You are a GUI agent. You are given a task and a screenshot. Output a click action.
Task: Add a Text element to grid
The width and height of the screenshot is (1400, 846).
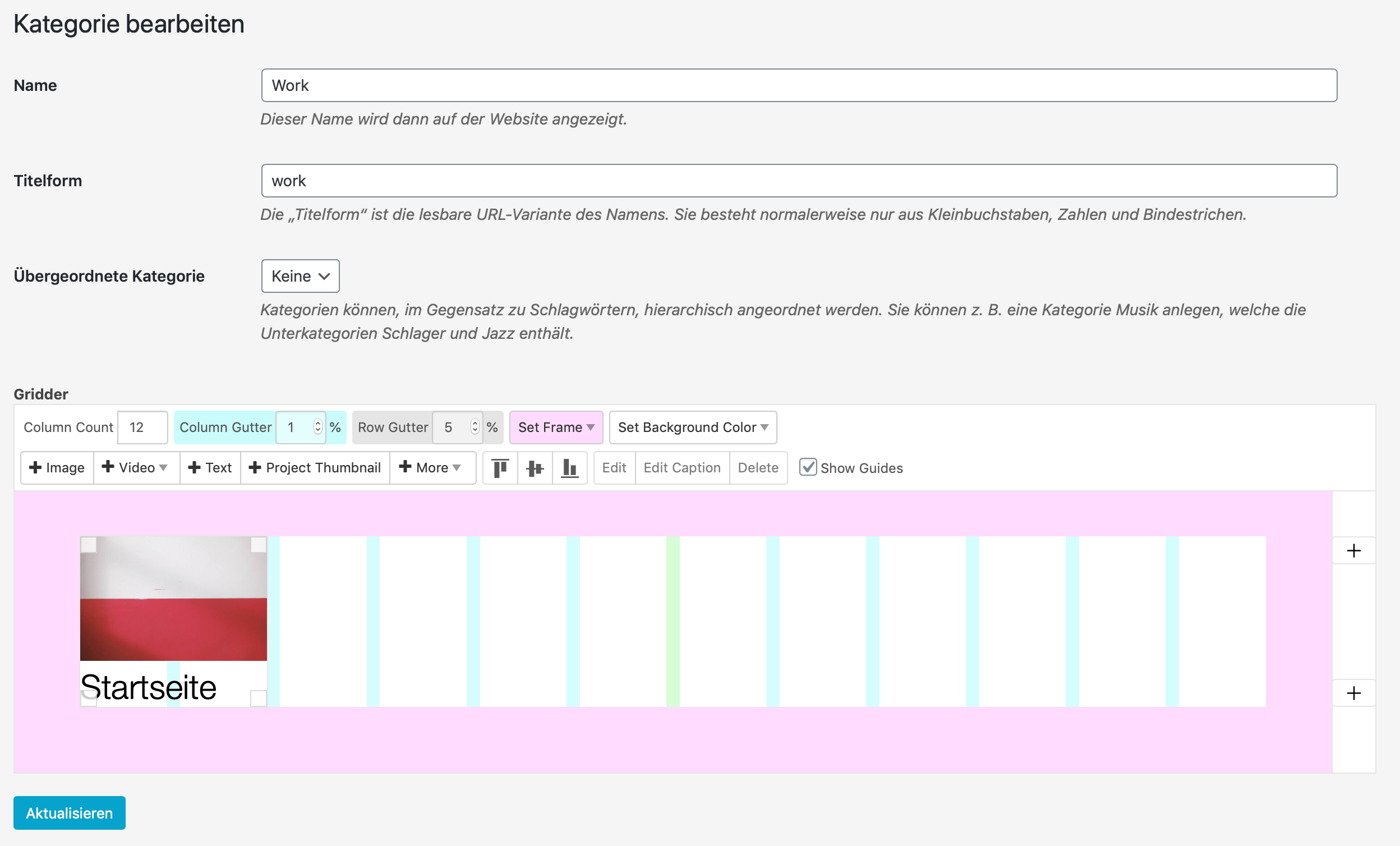click(210, 468)
